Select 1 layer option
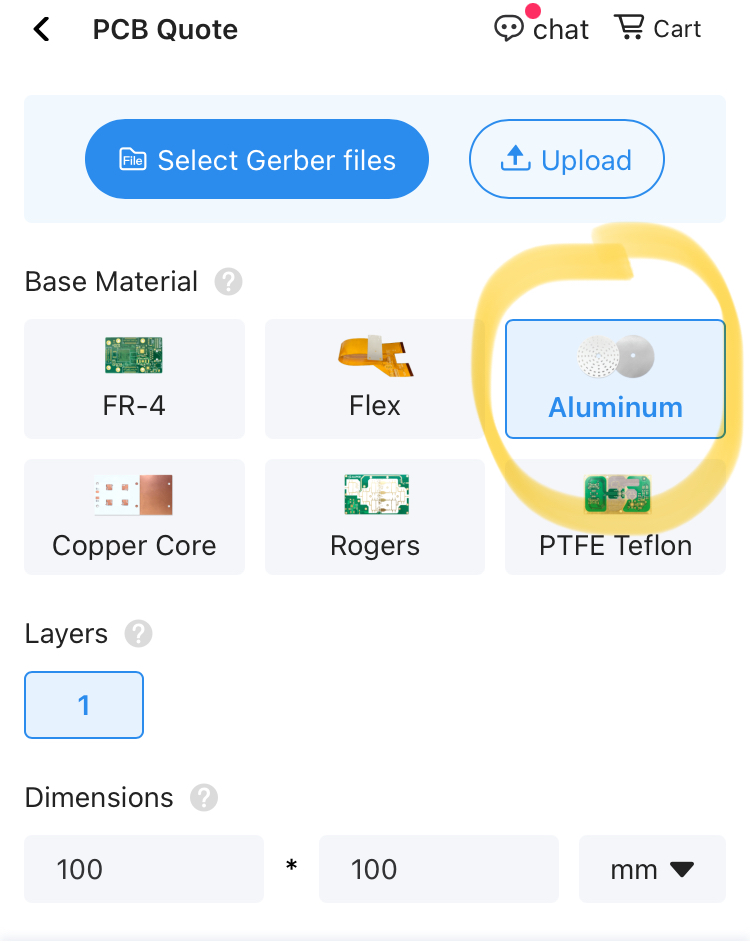 [84, 705]
